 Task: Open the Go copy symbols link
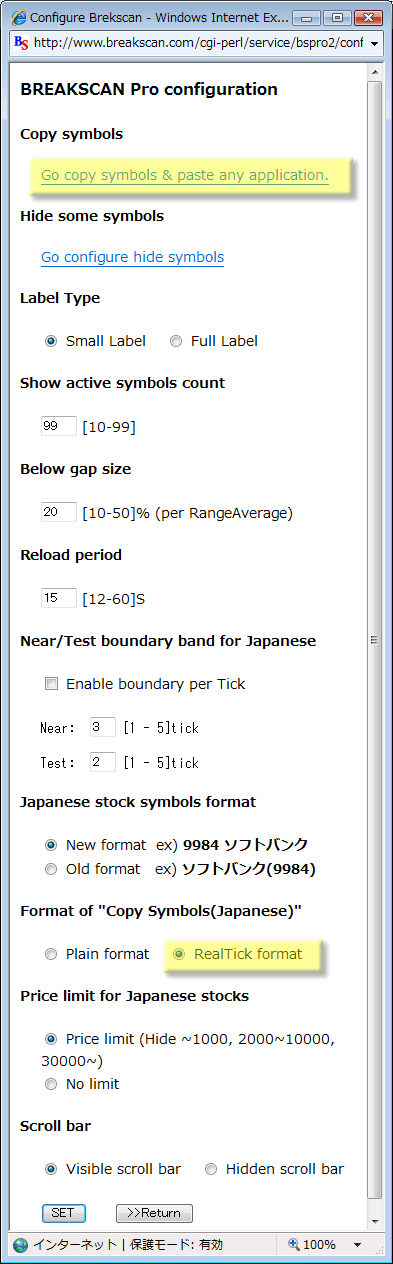click(x=184, y=175)
